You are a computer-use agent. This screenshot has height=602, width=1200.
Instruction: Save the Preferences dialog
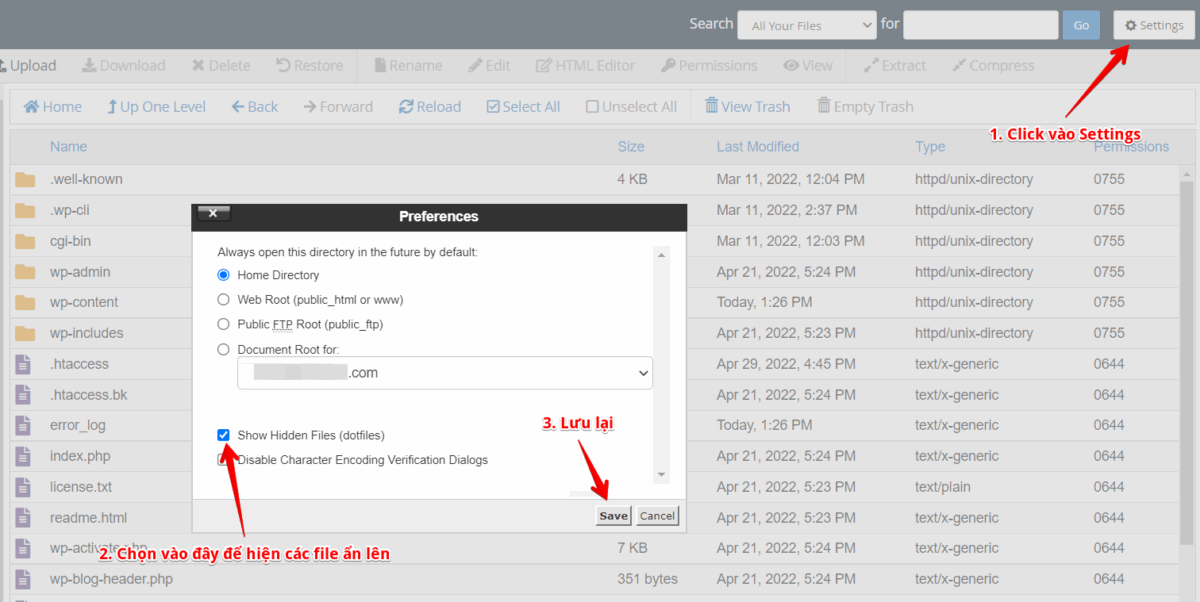point(613,516)
